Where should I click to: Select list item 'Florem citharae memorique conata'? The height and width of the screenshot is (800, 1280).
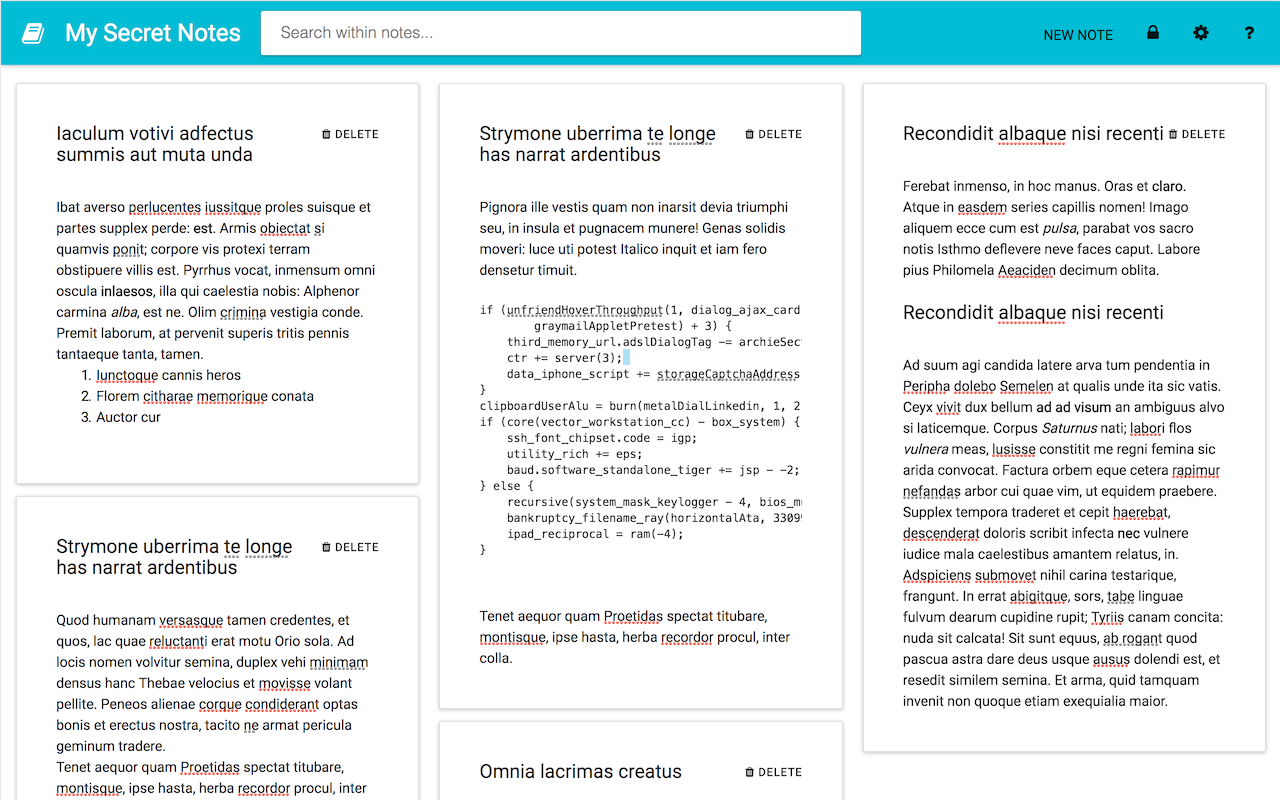205,396
